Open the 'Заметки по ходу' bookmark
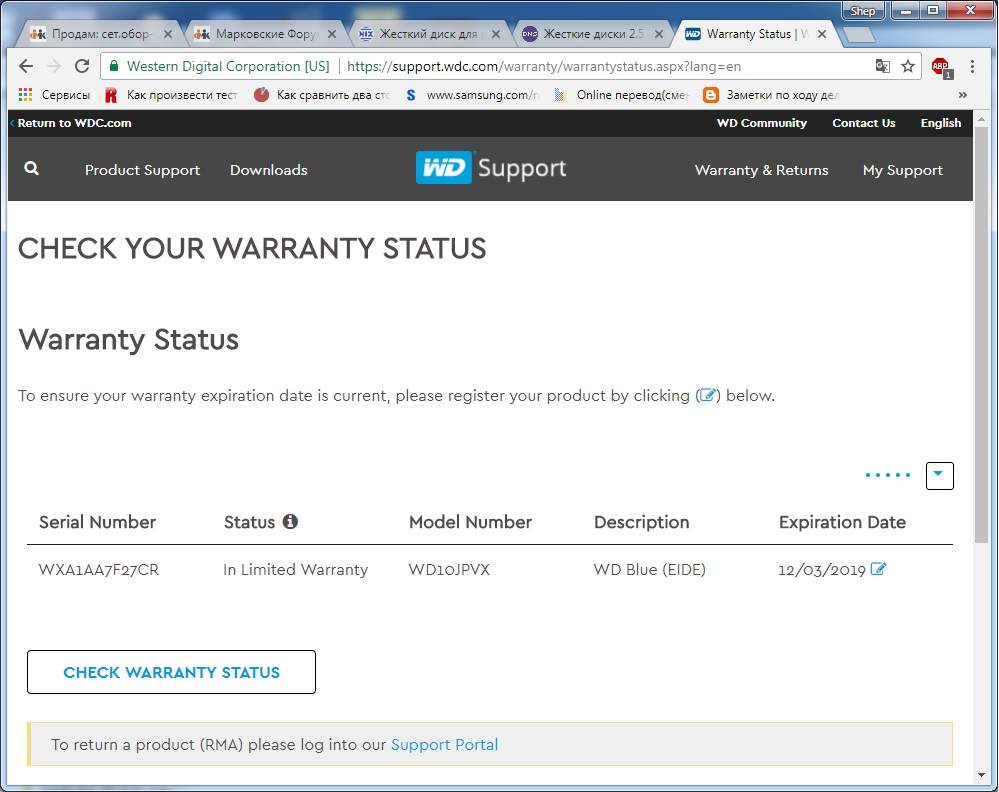Screen dimensions: 999x792 click(772, 95)
